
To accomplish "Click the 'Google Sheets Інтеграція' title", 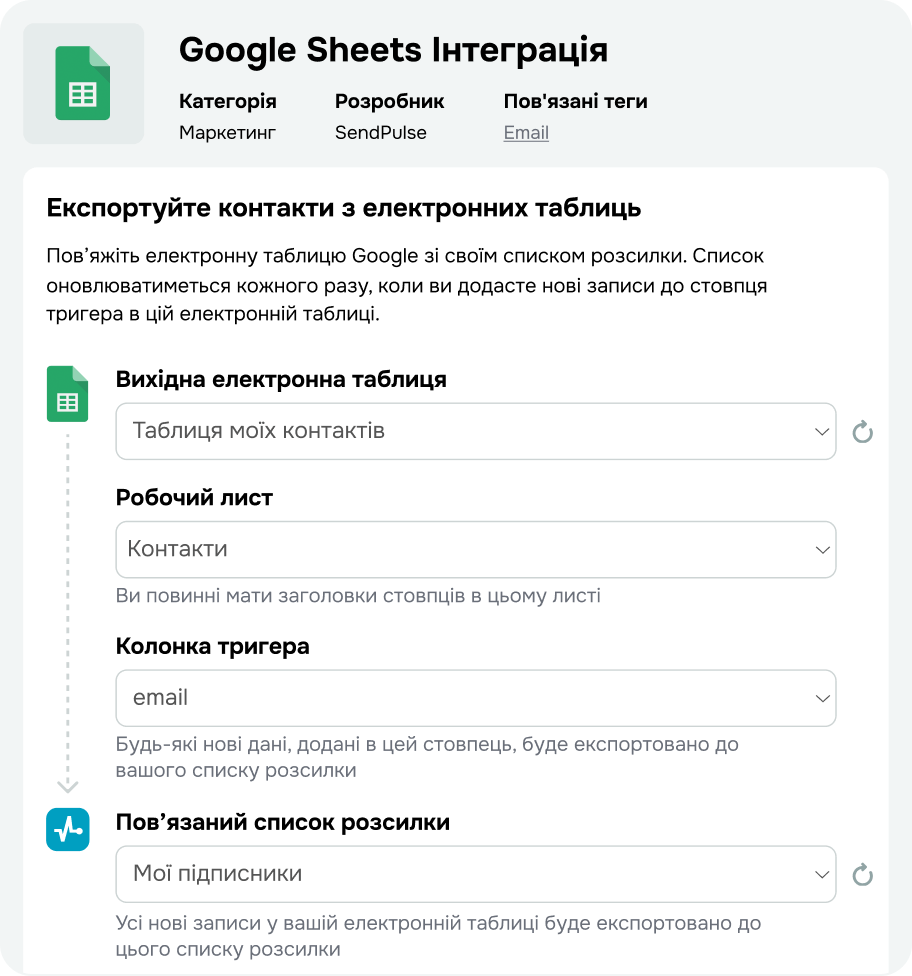I will point(393,49).
